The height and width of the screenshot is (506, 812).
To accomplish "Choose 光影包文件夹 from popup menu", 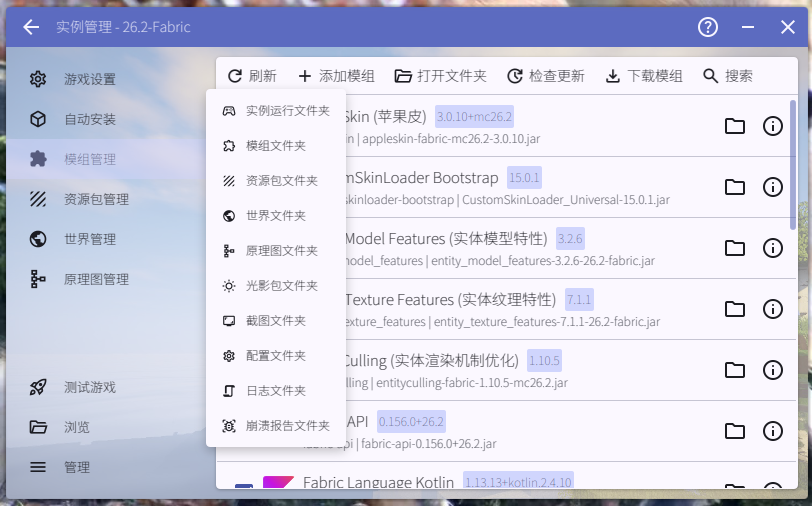I will point(276,285).
